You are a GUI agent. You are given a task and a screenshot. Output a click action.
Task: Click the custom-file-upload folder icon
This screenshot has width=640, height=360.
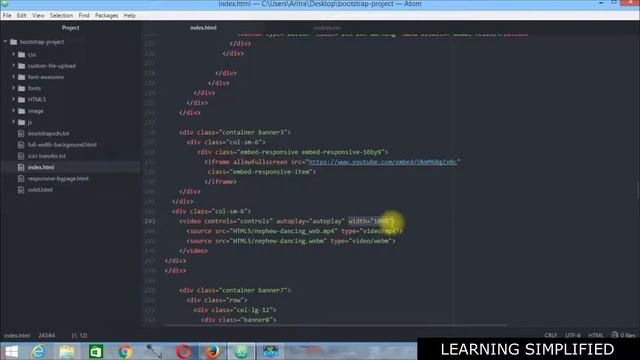22,66
